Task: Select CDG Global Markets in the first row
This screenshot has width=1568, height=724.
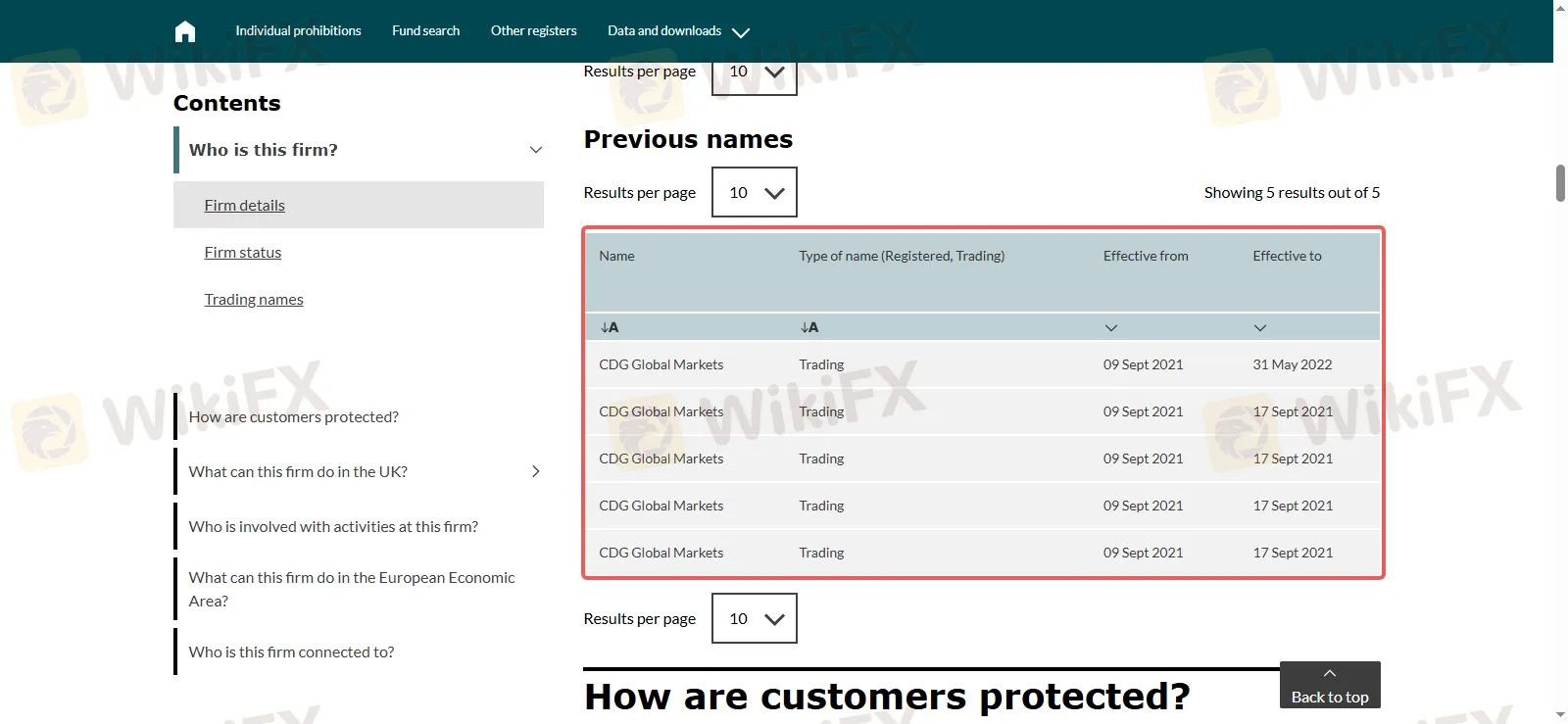Action: click(x=661, y=364)
